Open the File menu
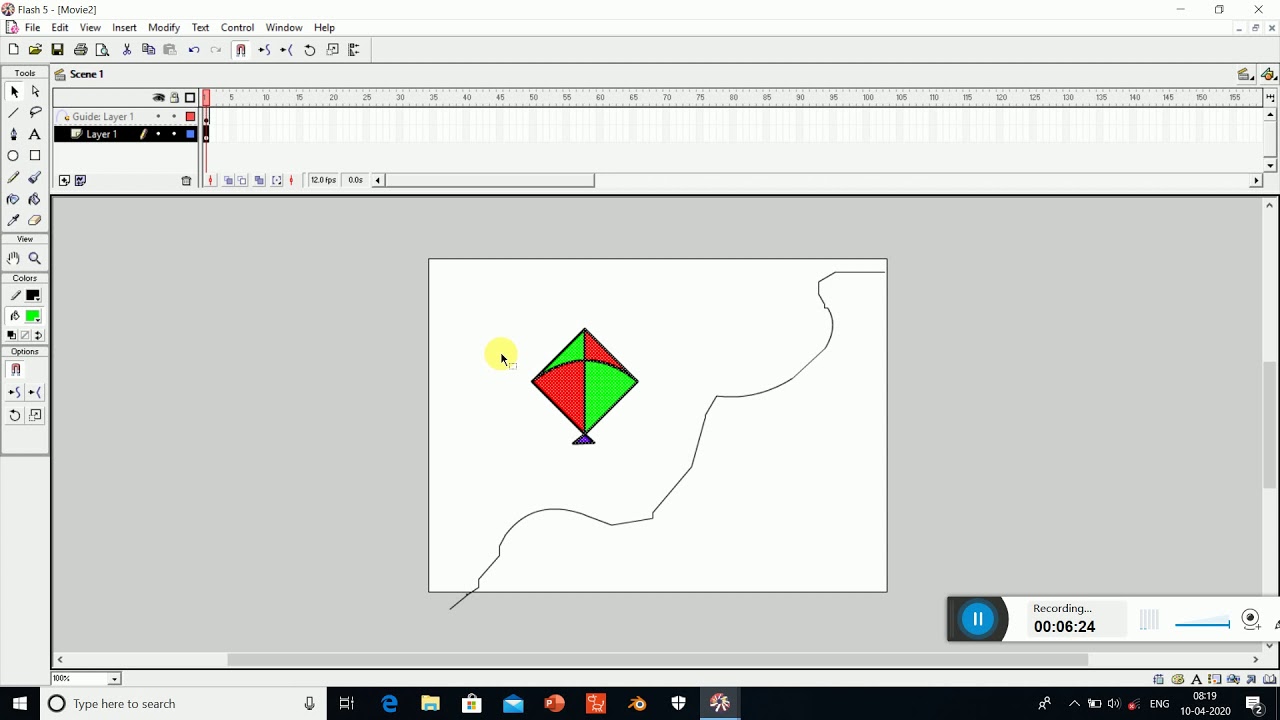Screen dimensions: 1280x720 33,28
